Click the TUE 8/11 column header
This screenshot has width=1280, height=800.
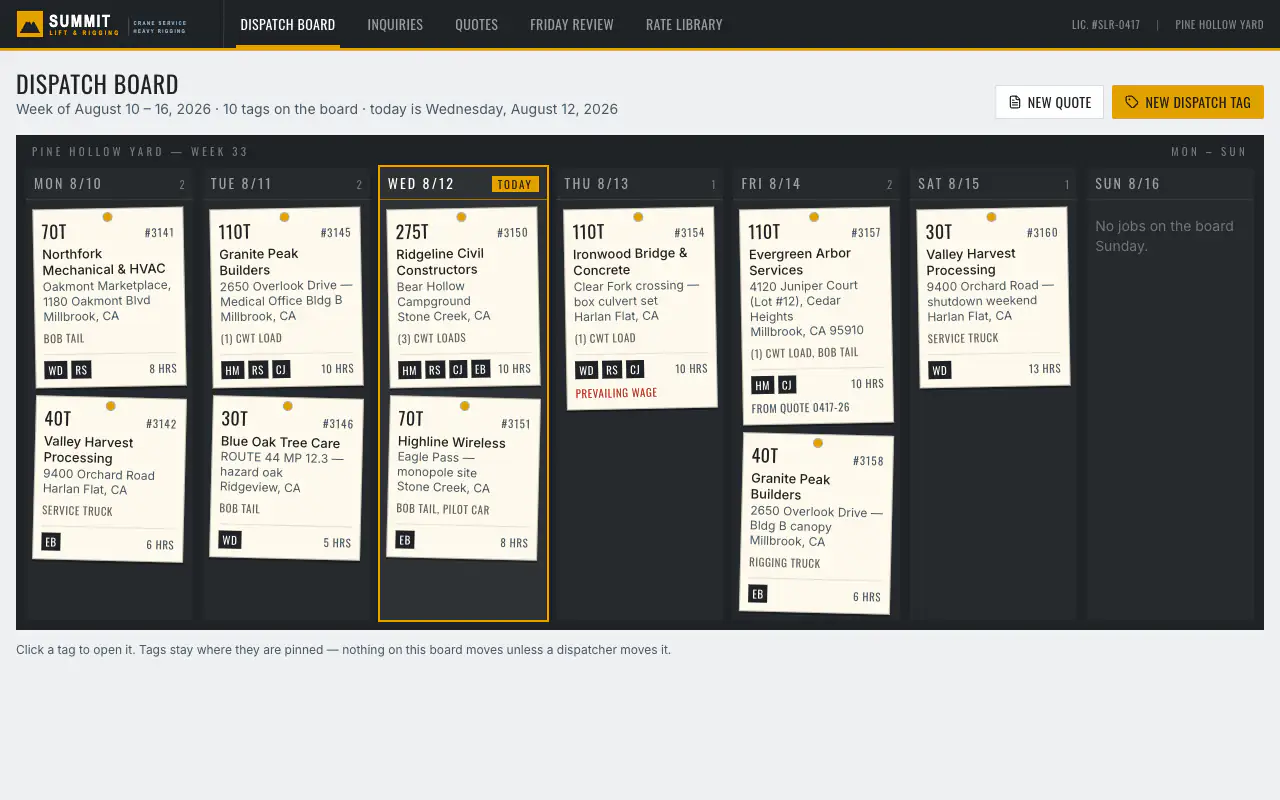pos(286,184)
